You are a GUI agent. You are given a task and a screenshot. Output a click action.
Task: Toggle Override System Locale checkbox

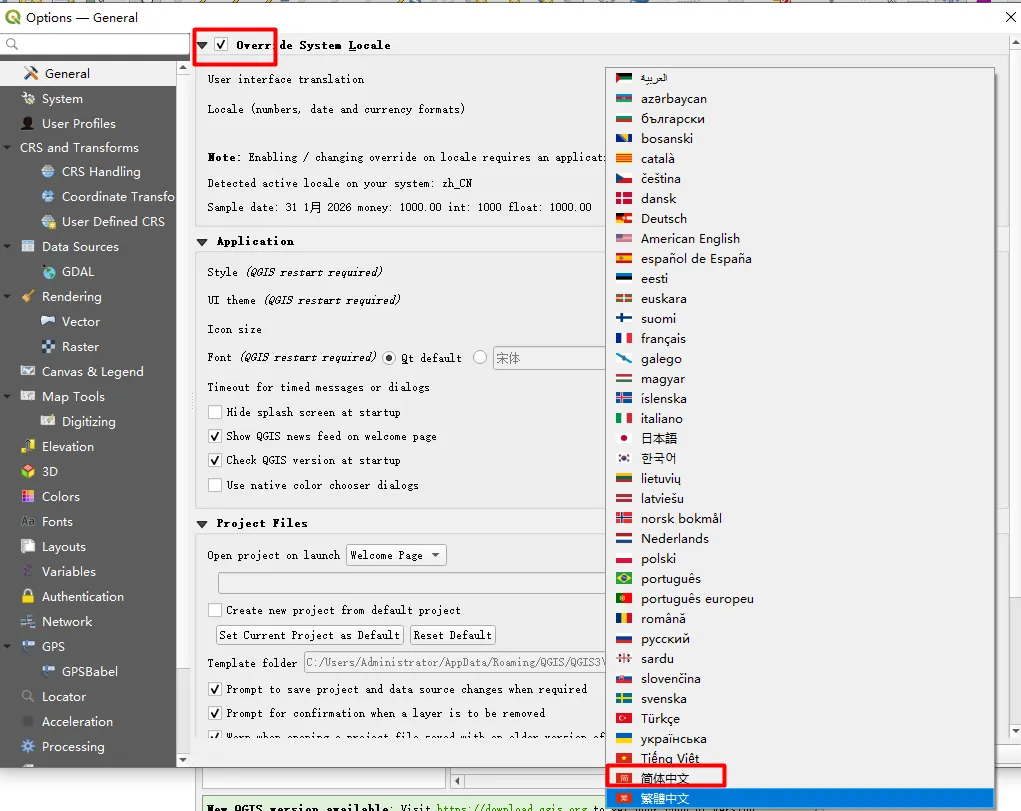(221, 45)
